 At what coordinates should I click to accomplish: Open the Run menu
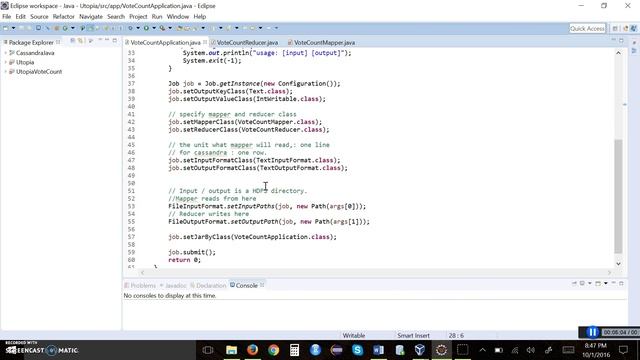click(x=157, y=17)
